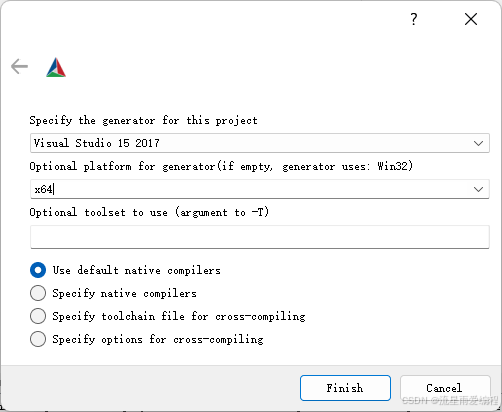Open help with the question mark icon
The width and height of the screenshot is (502, 412).
pos(414,19)
